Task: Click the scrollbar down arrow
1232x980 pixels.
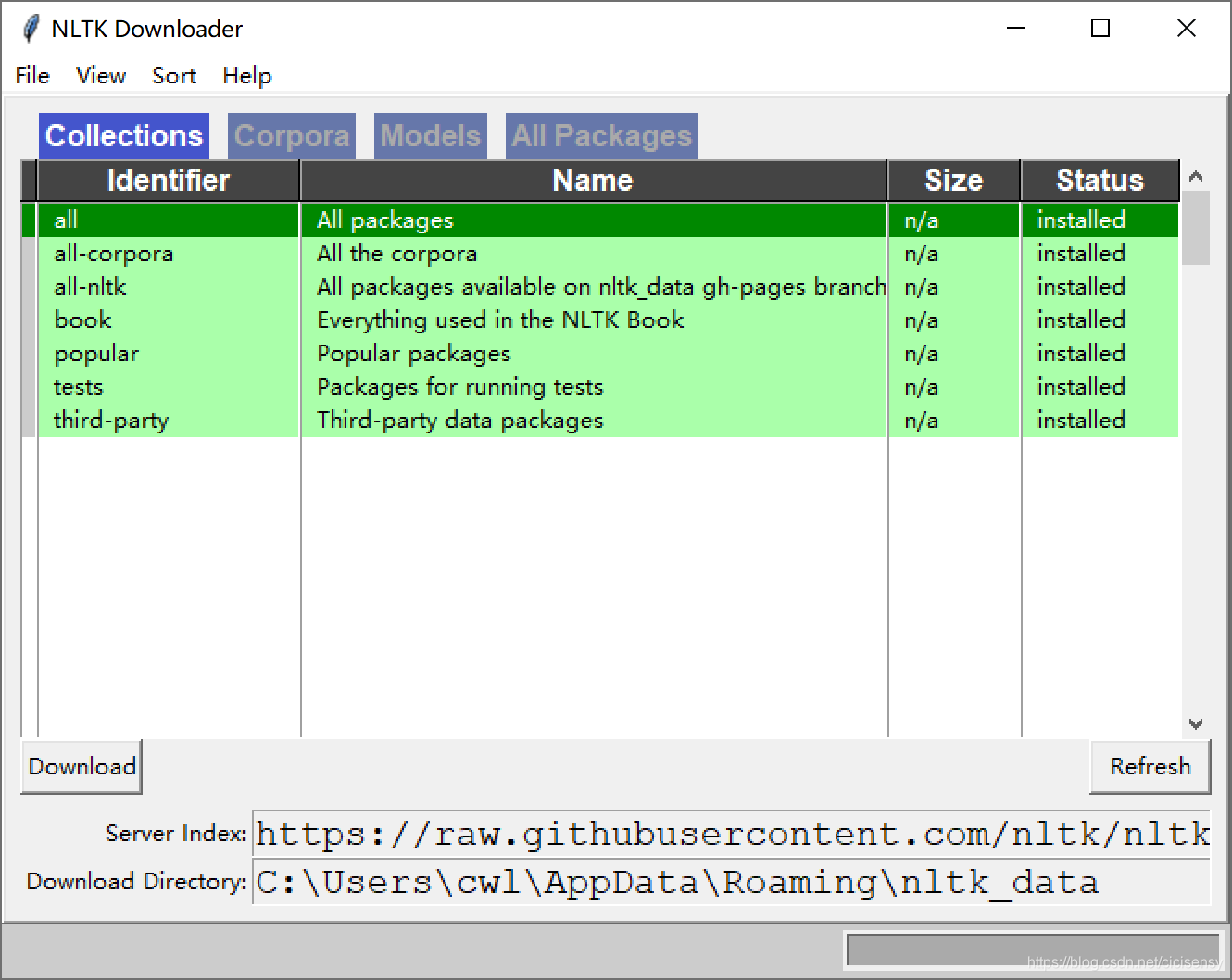Action: point(1196,723)
